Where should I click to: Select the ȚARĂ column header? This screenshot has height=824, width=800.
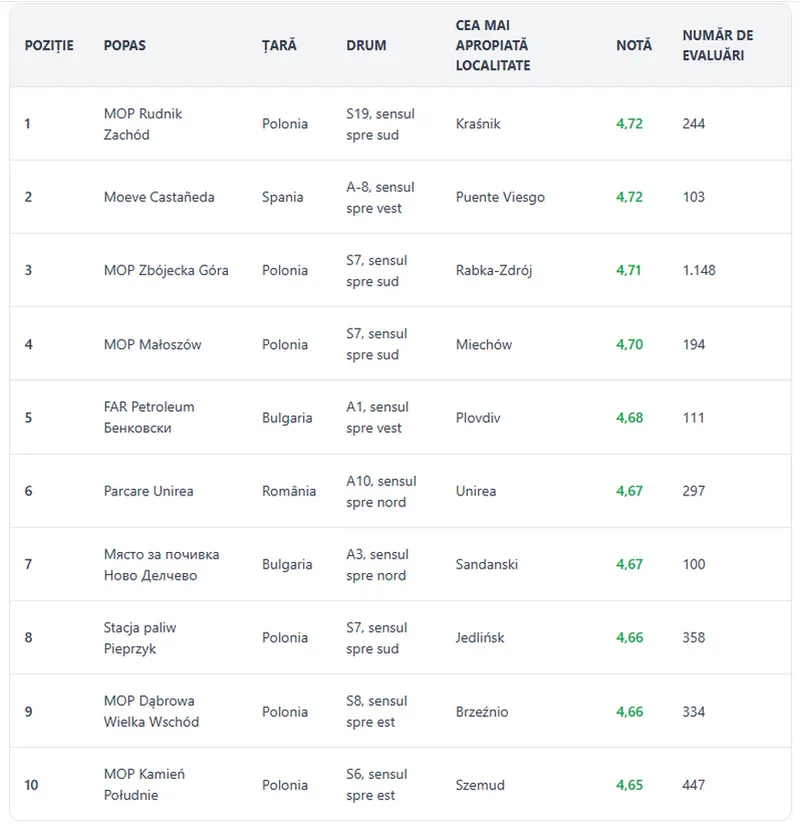point(279,45)
